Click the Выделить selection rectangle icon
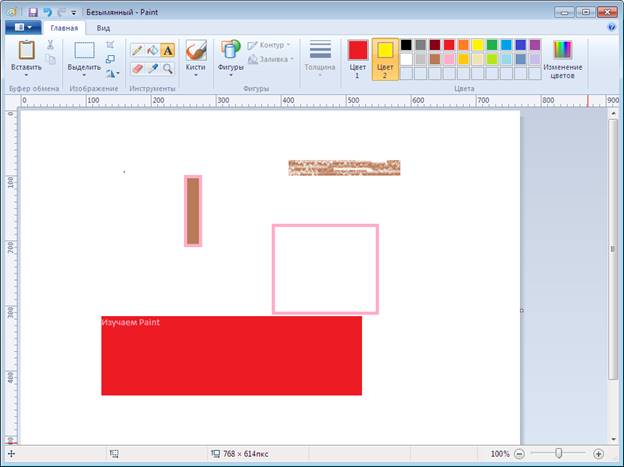Image resolution: width=624 pixels, height=467 pixels. click(84, 51)
